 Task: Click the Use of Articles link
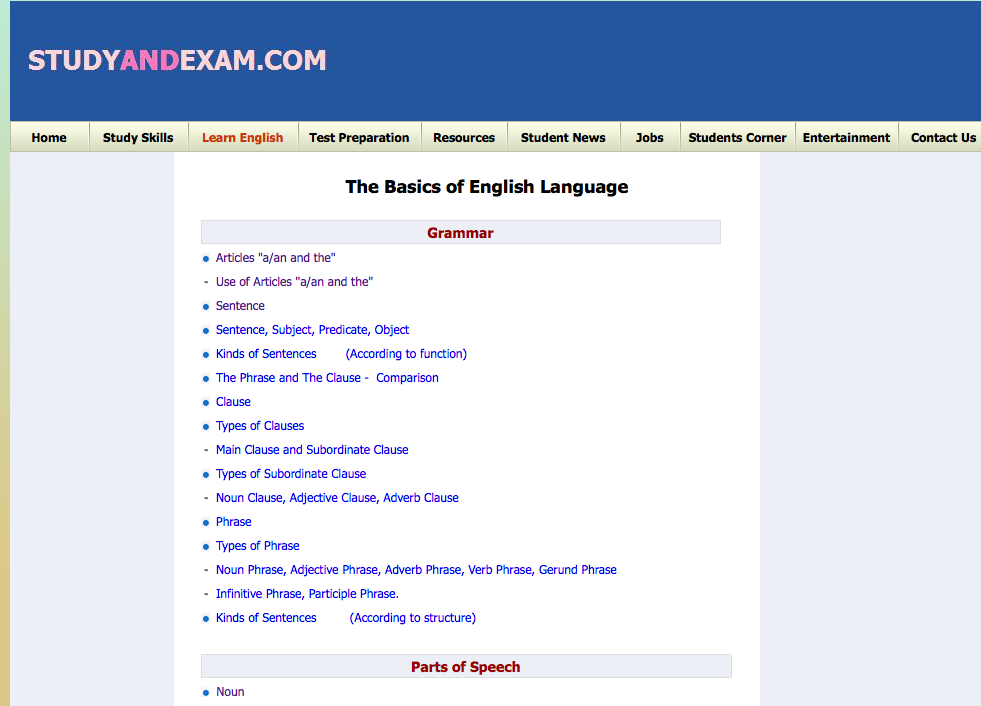[x=293, y=281]
